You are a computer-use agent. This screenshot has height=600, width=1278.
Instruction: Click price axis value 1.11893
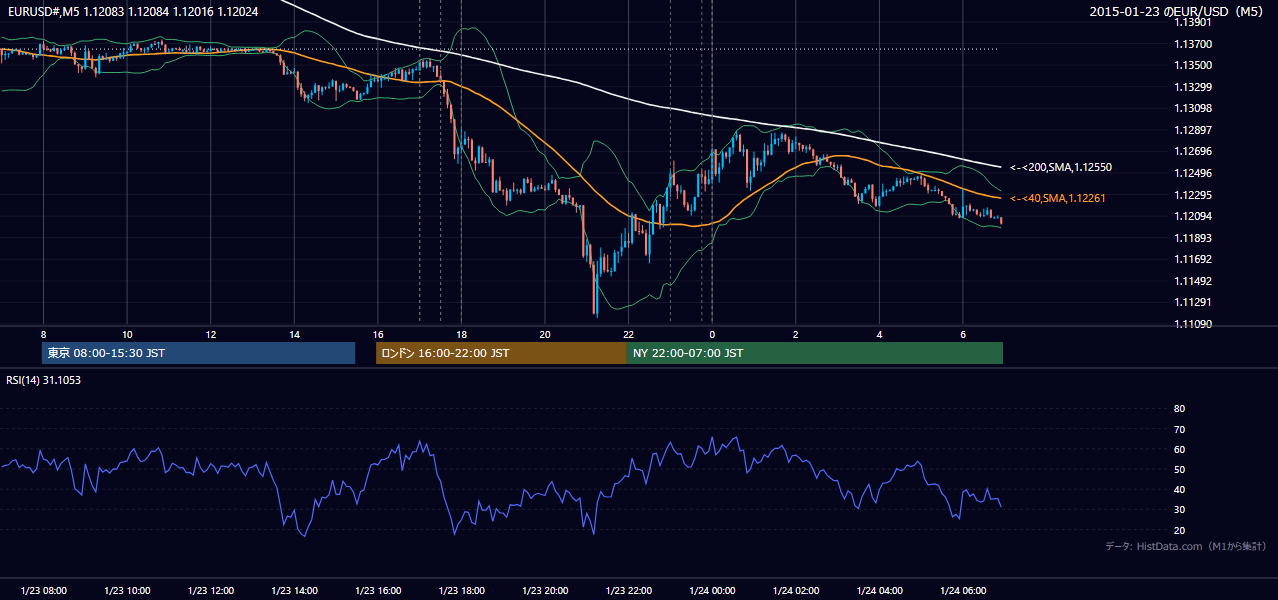pyautogui.click(x=1193, y=238)
